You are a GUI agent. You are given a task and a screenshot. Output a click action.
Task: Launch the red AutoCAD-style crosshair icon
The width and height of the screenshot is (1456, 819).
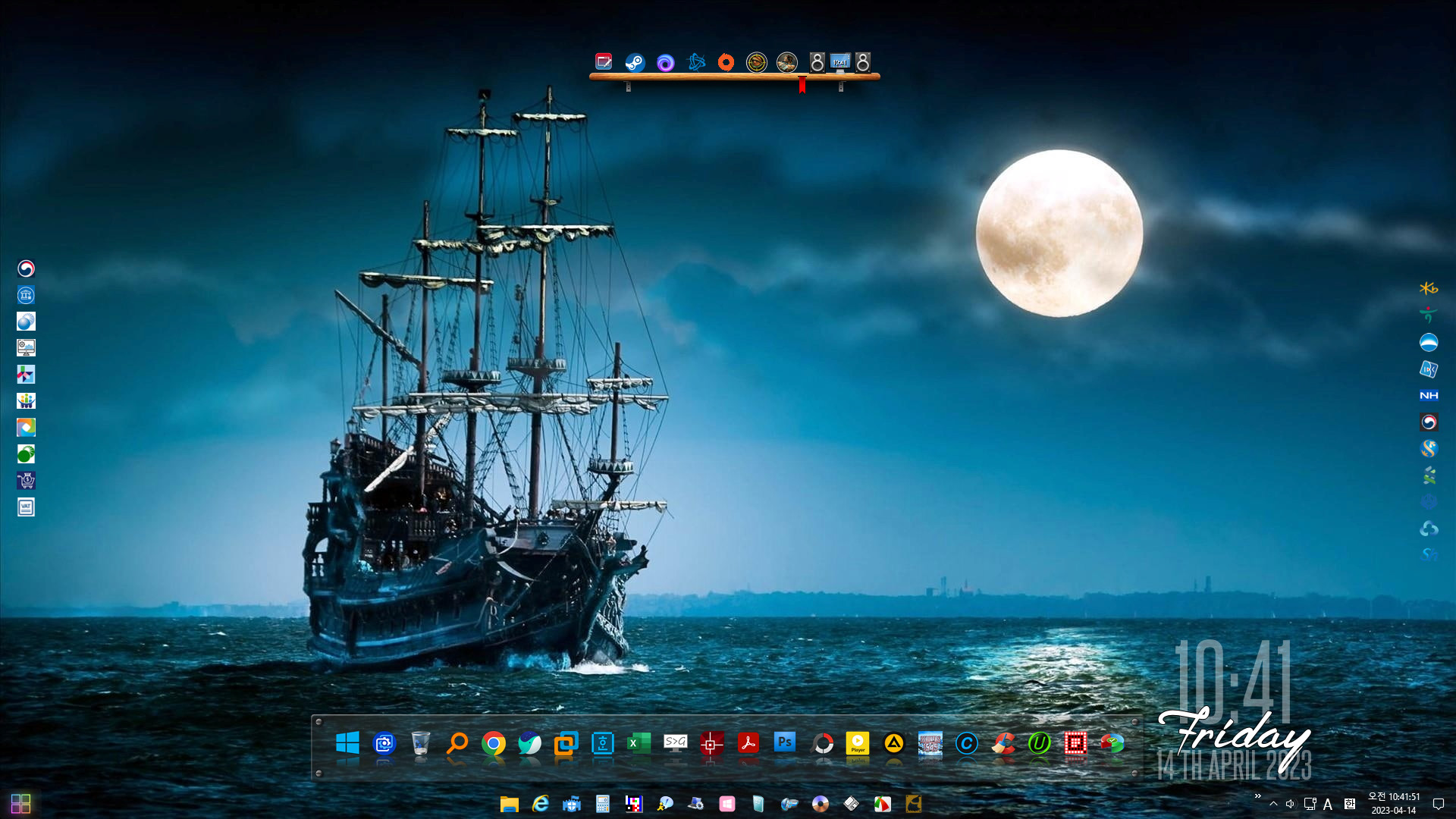click(x=711, y=744)
